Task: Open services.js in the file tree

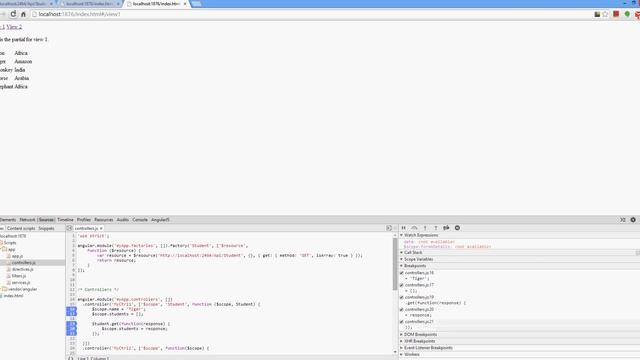Action: click(x=21, y=282)
